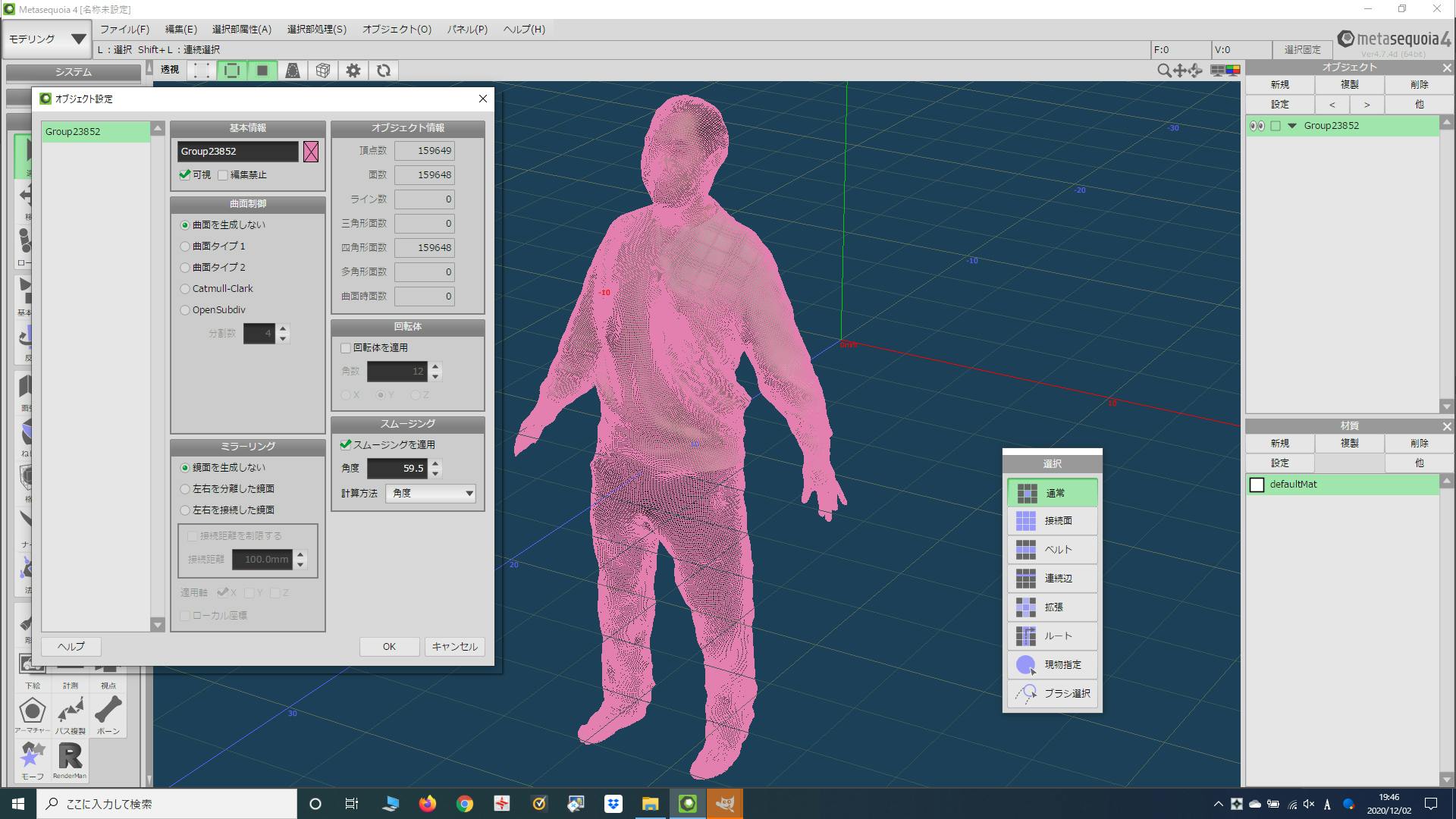Image resolution: width=1456 pixels, height=819 pixels.
Task: Open the Panel (パネル) menu
Action: coord(467,29)
